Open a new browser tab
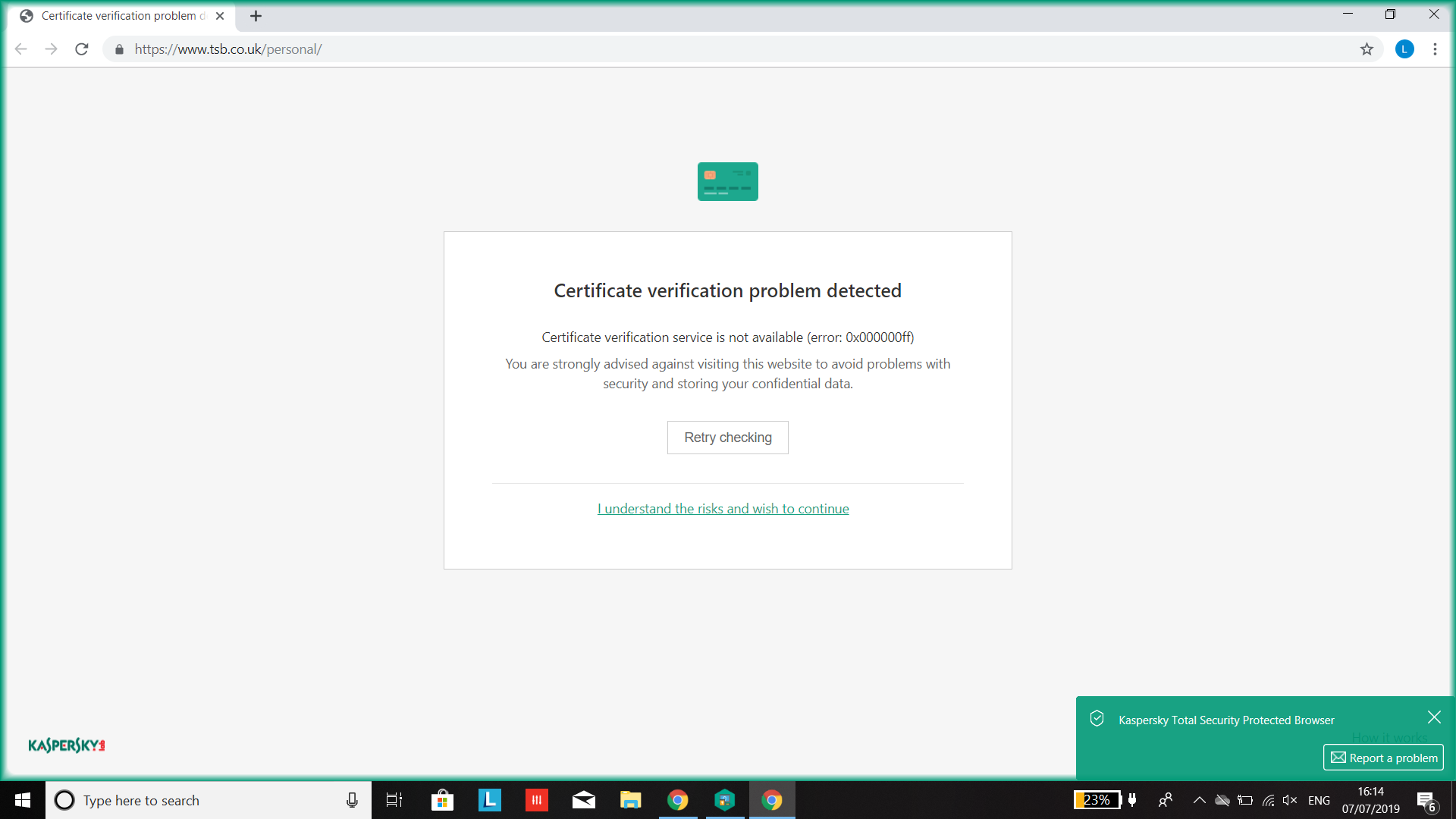The height and width of the screenshot is (819, 1456). point(256,16)
